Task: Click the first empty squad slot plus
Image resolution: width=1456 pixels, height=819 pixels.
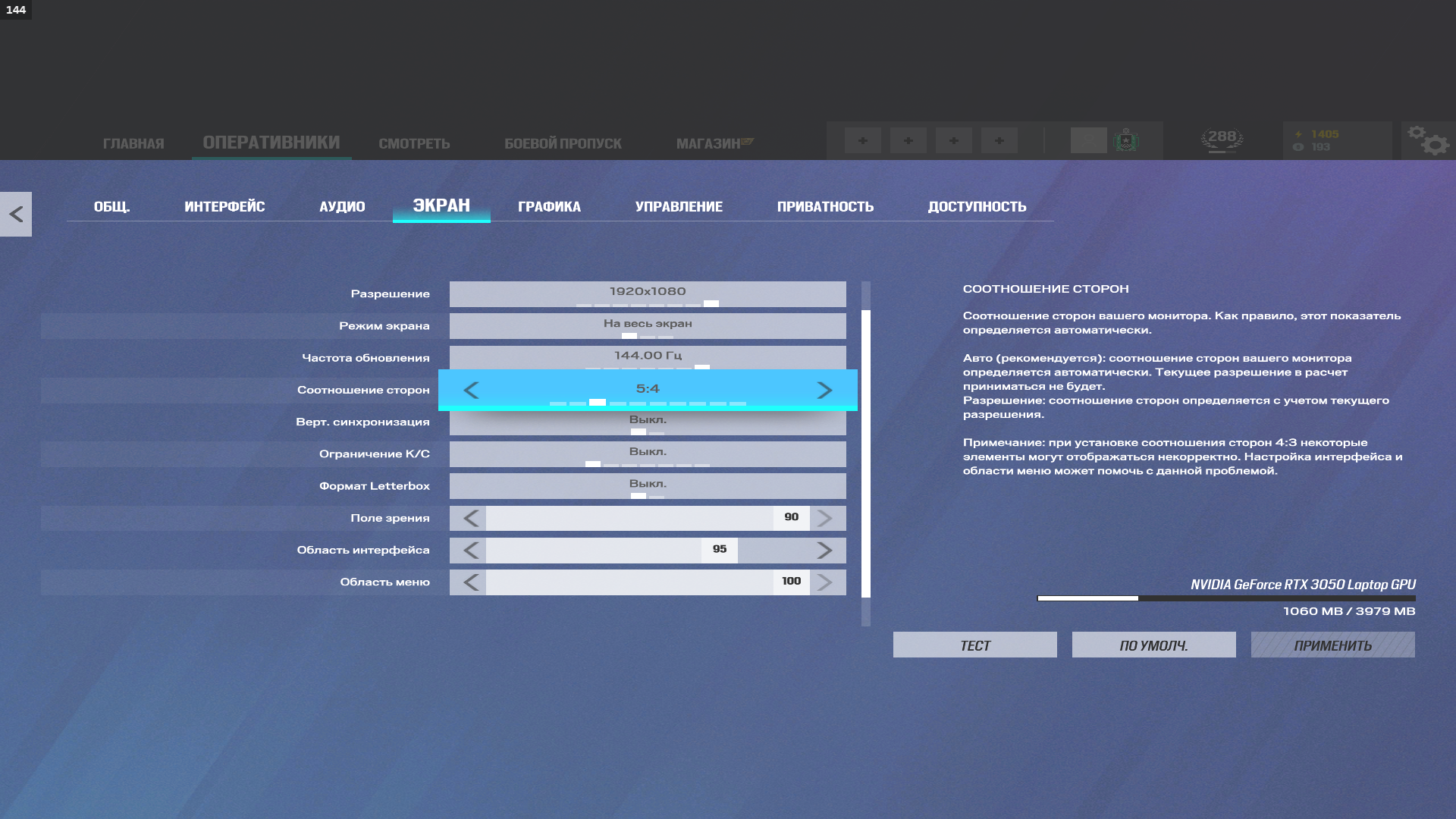Action: pos(863,140)
